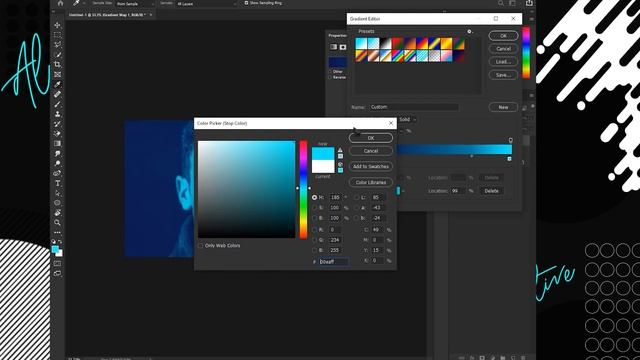640x360 pixels.
Task: Click Cancel in Color Picker dialog
Action: [x=371, y=151]
